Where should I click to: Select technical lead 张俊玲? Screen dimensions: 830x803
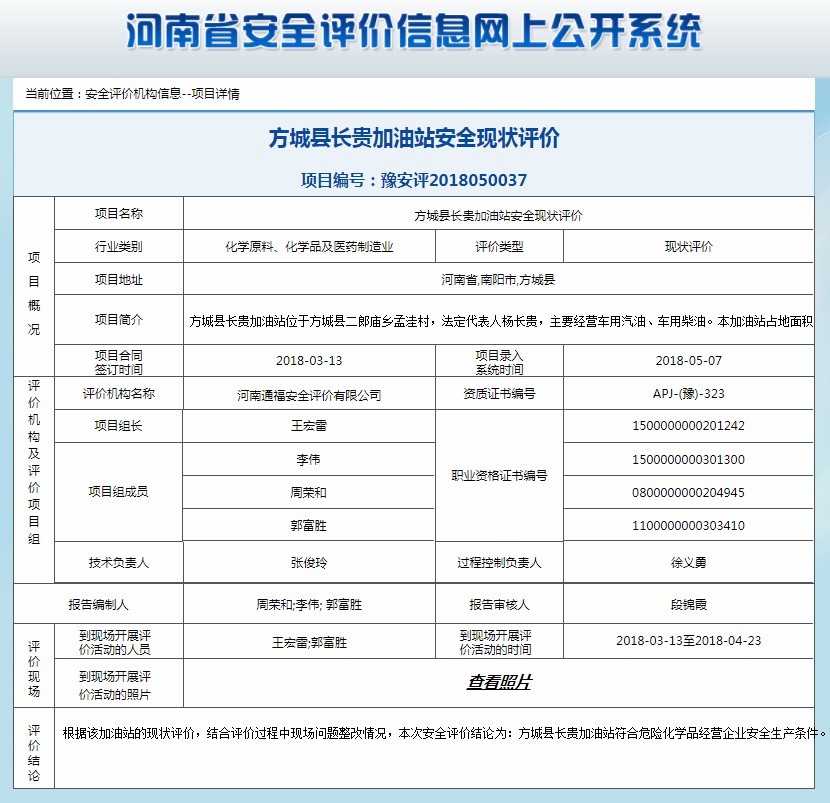pos(309,563)
